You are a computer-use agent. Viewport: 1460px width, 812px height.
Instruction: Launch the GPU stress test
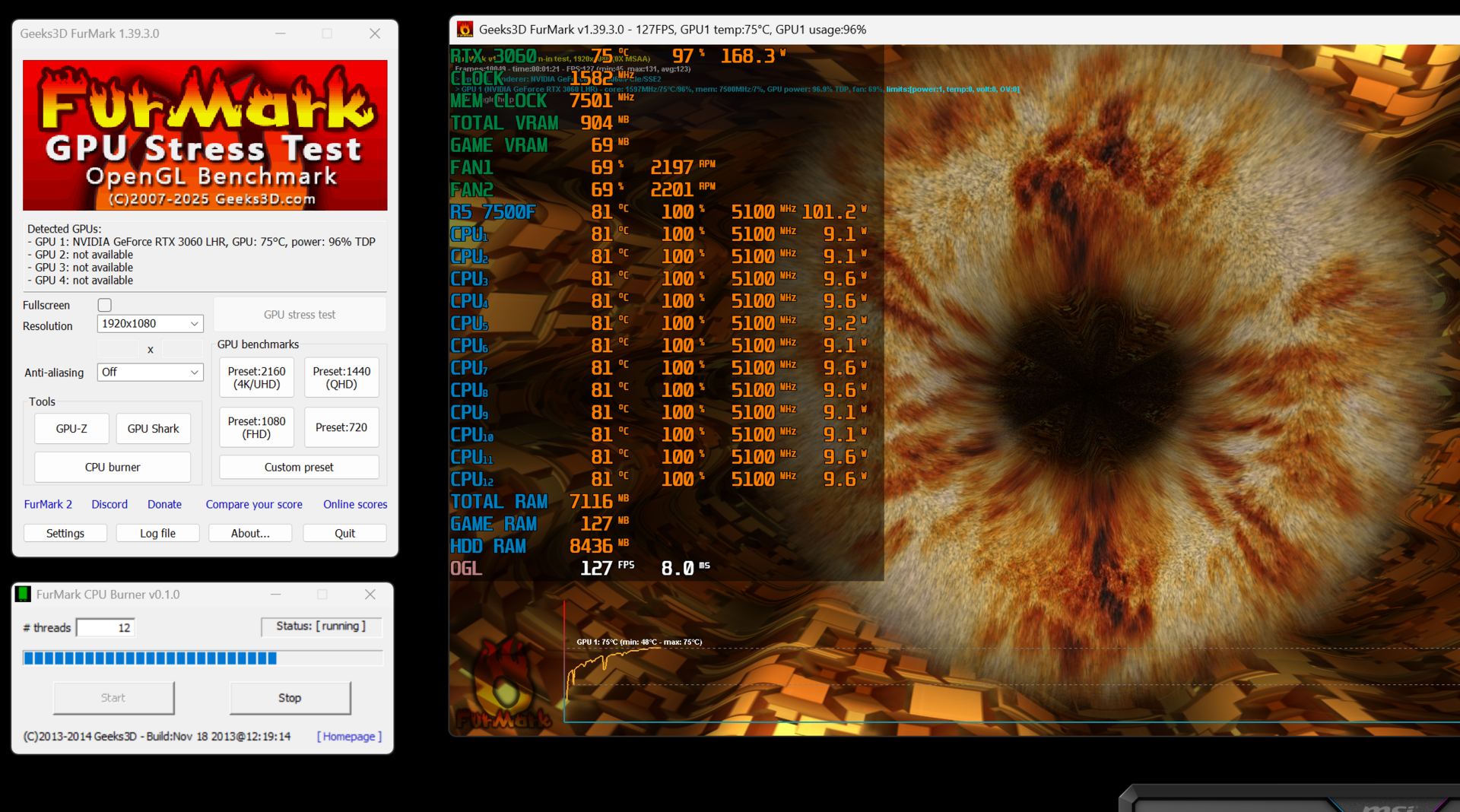coord(299,314)
